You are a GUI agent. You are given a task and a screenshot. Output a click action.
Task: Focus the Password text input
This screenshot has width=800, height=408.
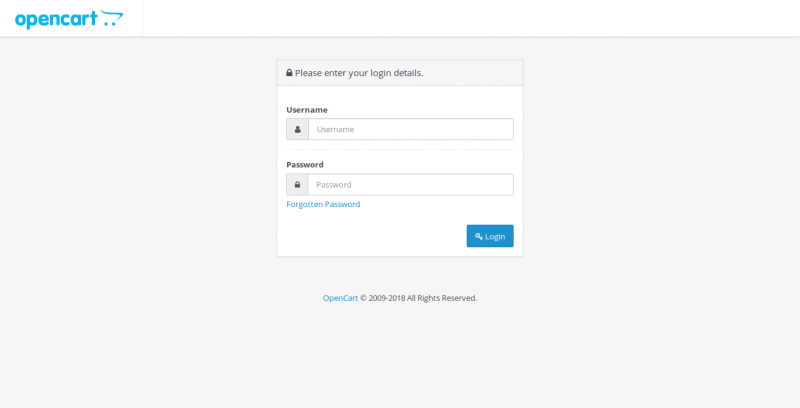click(x=410, y=185)
